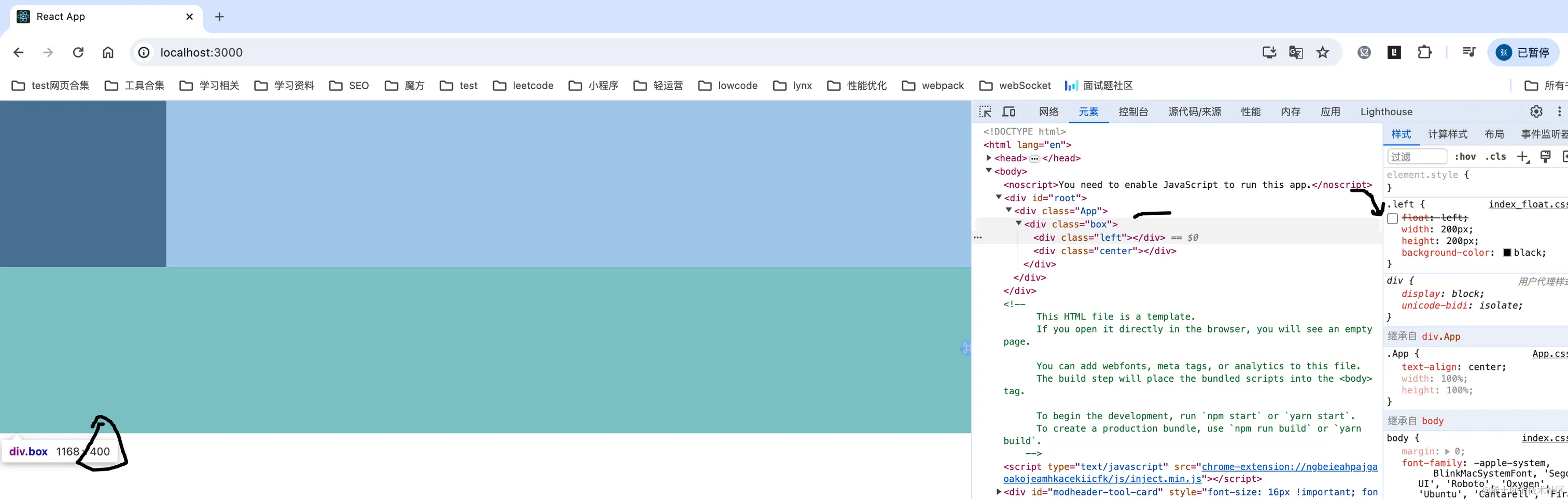Open the 工具合集 bookmarks folder
The width and height of the screenshot is (1568, 499).
pyautogui.click(x=134, y=85)
